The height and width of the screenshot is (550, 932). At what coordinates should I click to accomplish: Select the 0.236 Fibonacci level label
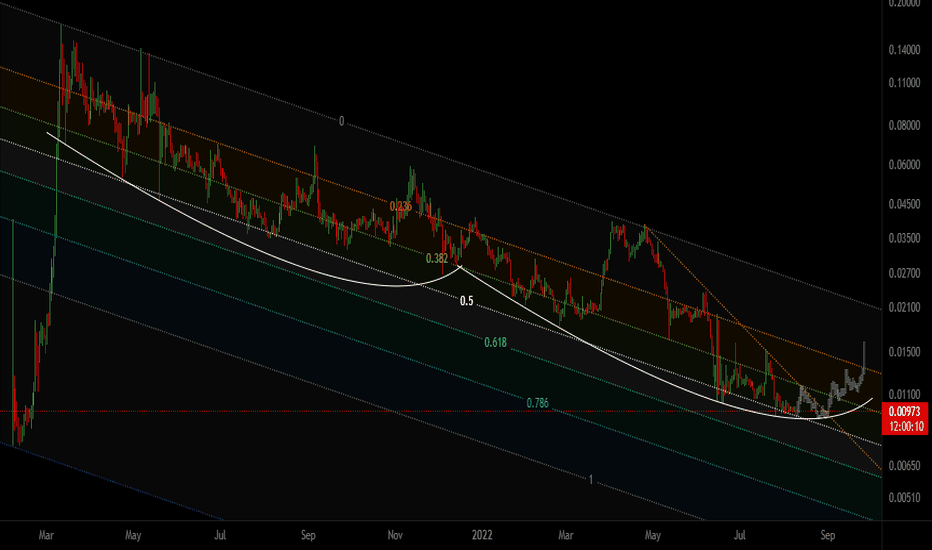(401, 206)
